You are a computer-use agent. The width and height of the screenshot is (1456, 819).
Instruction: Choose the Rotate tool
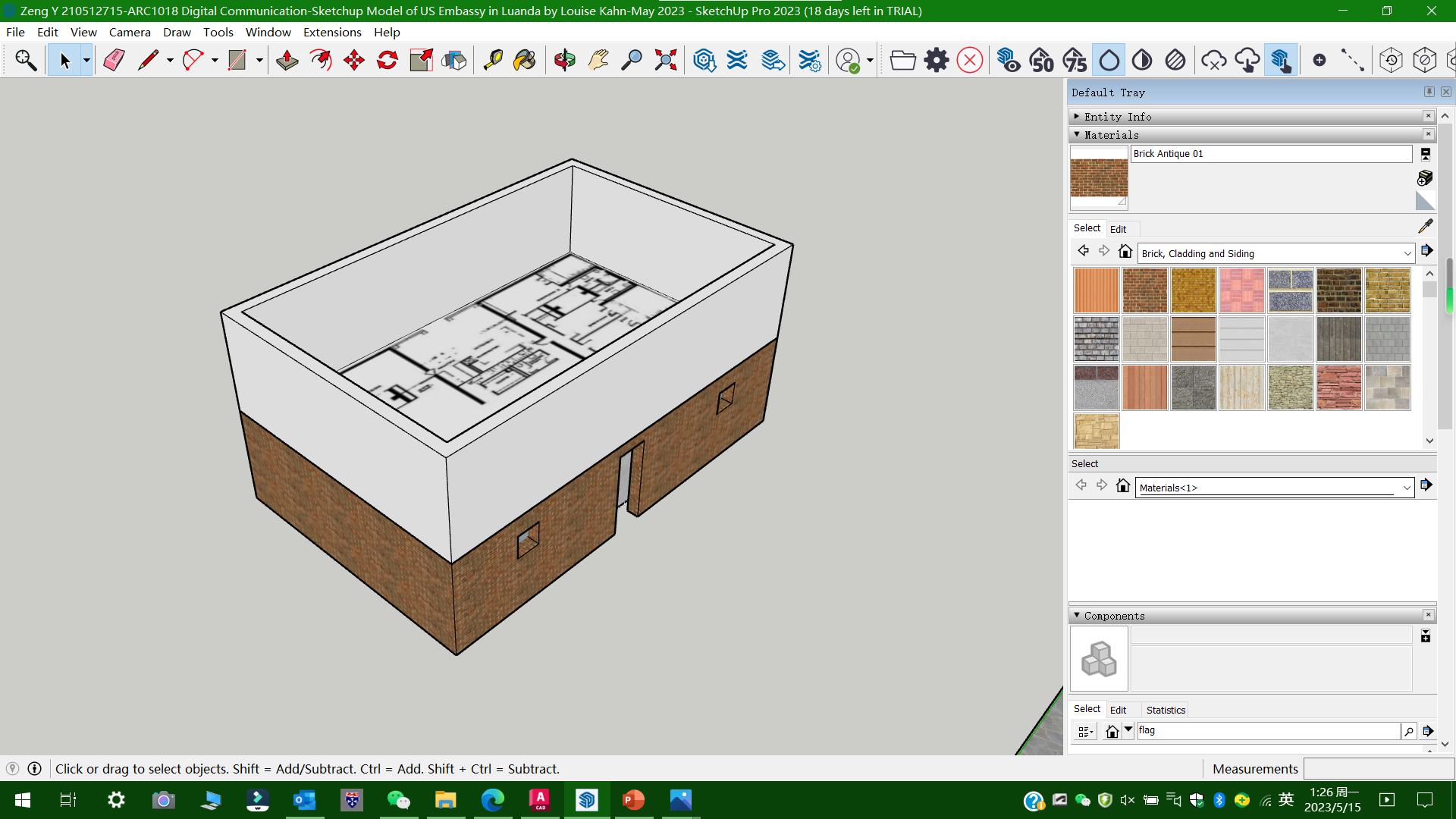tap(388, 60)
